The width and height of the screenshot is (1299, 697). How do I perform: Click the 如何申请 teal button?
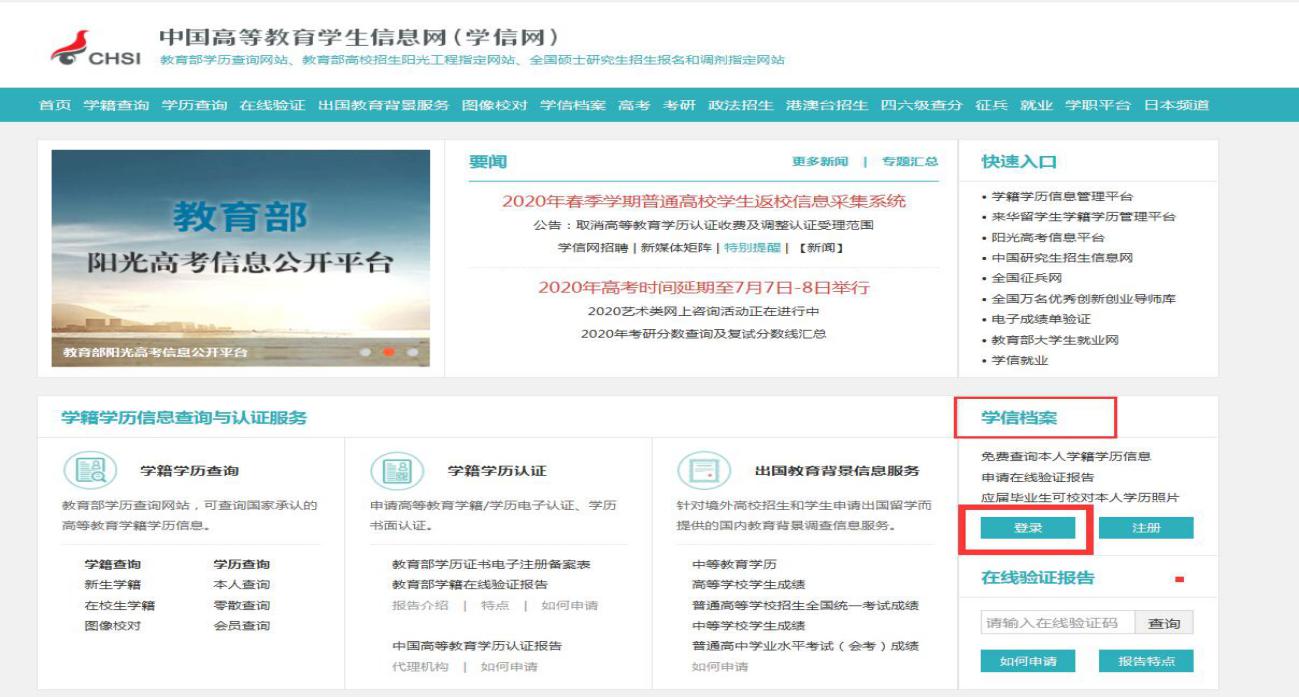point(1027,661)
